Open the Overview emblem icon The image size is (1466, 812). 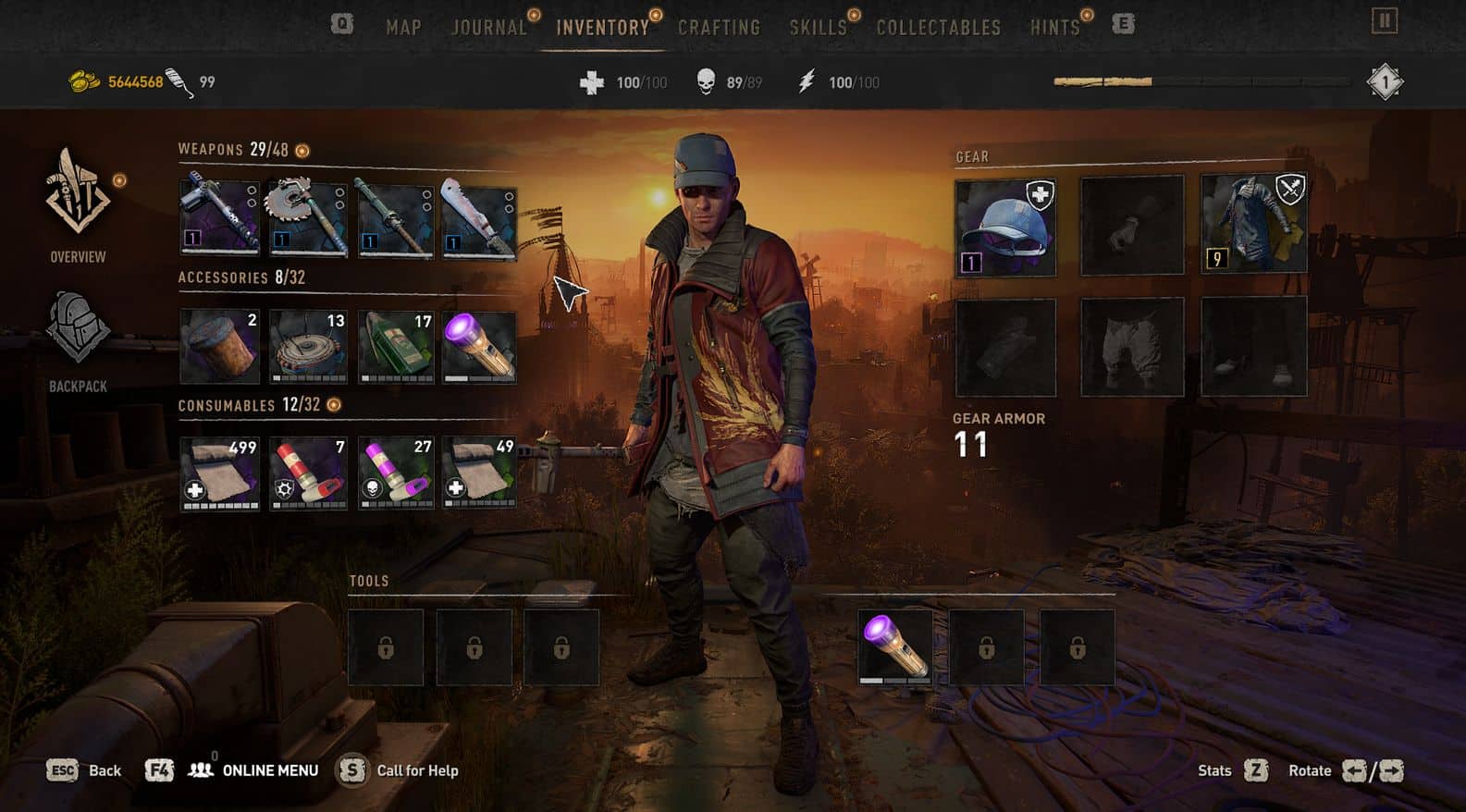(x=78, y=192)
